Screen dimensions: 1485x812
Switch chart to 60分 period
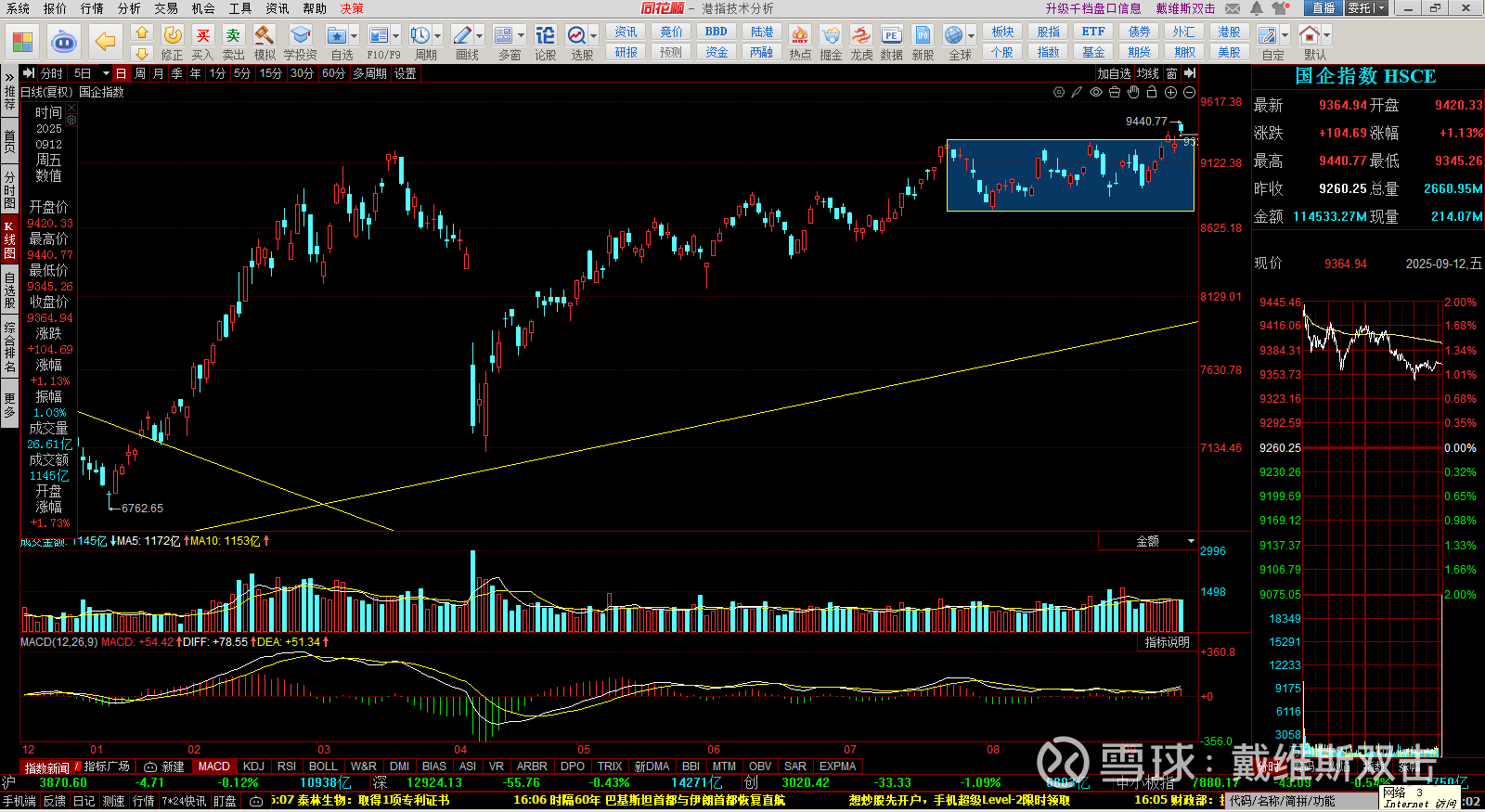(x=333, y=73)
